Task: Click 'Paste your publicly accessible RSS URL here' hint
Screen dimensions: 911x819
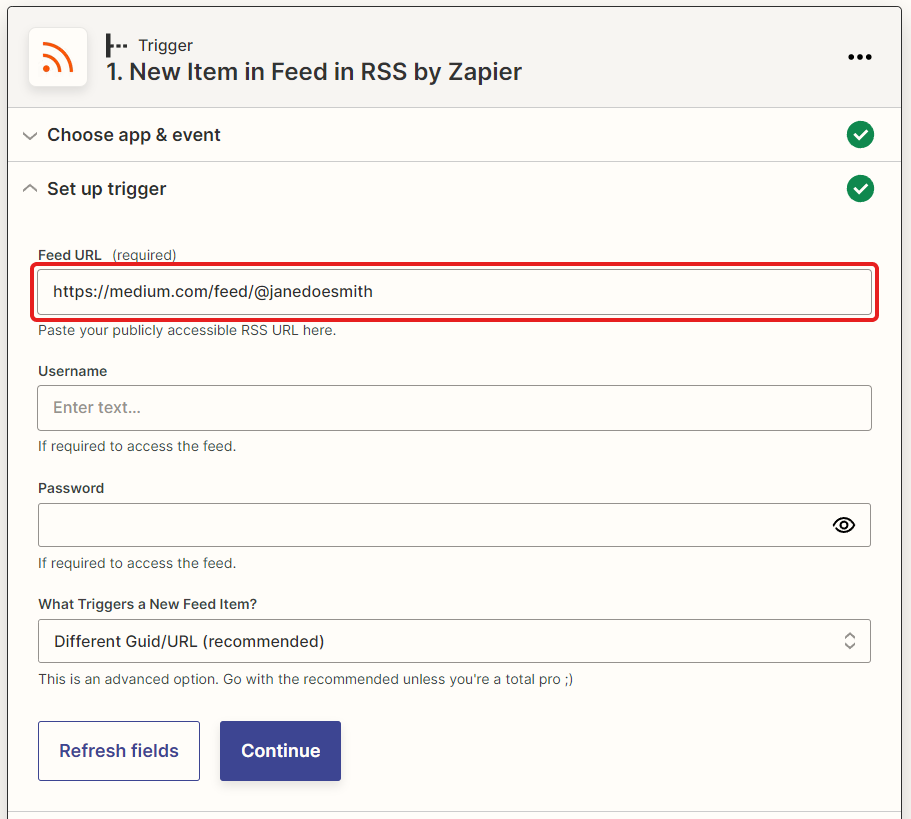Action: 187,331
